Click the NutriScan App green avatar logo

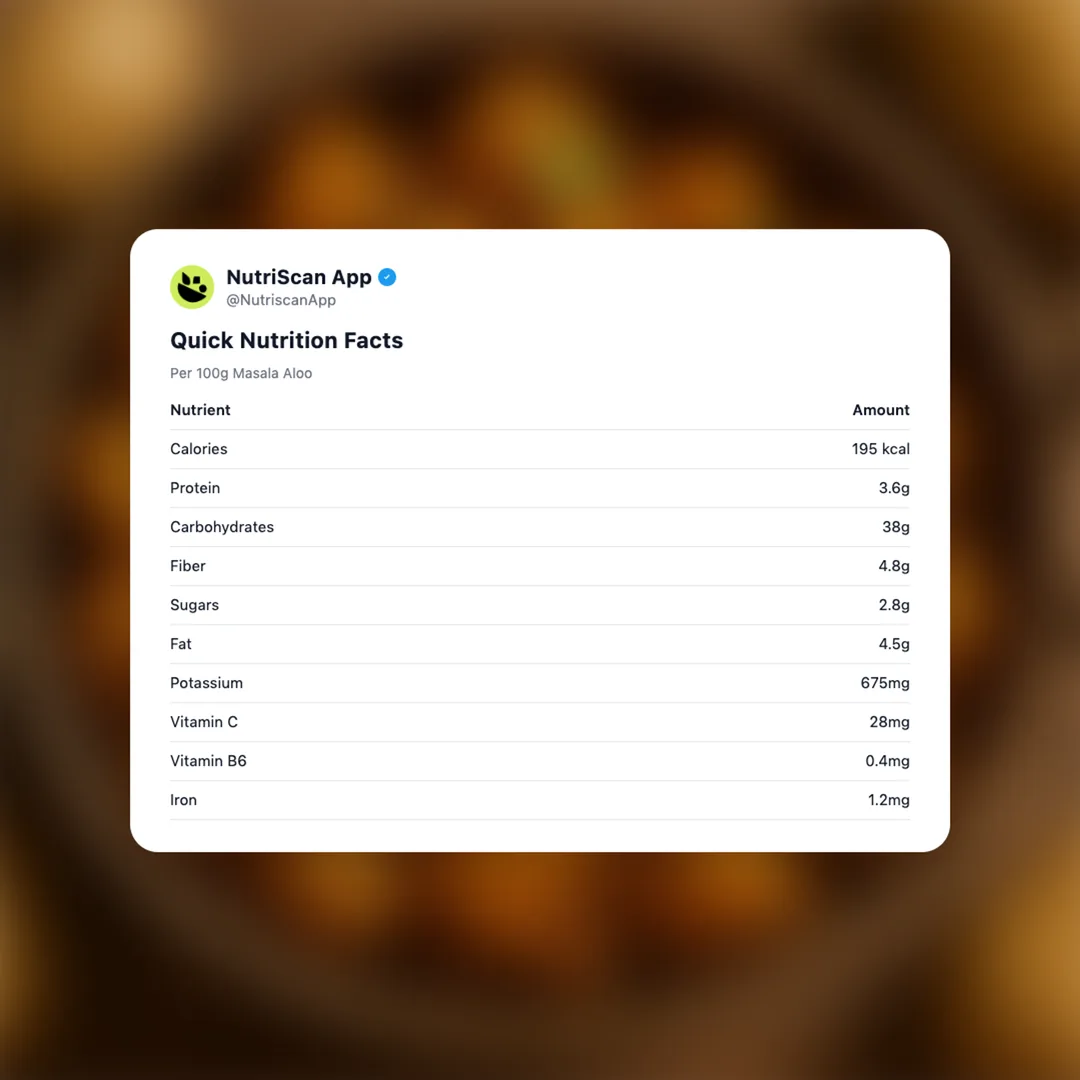[x=192, y=287]
